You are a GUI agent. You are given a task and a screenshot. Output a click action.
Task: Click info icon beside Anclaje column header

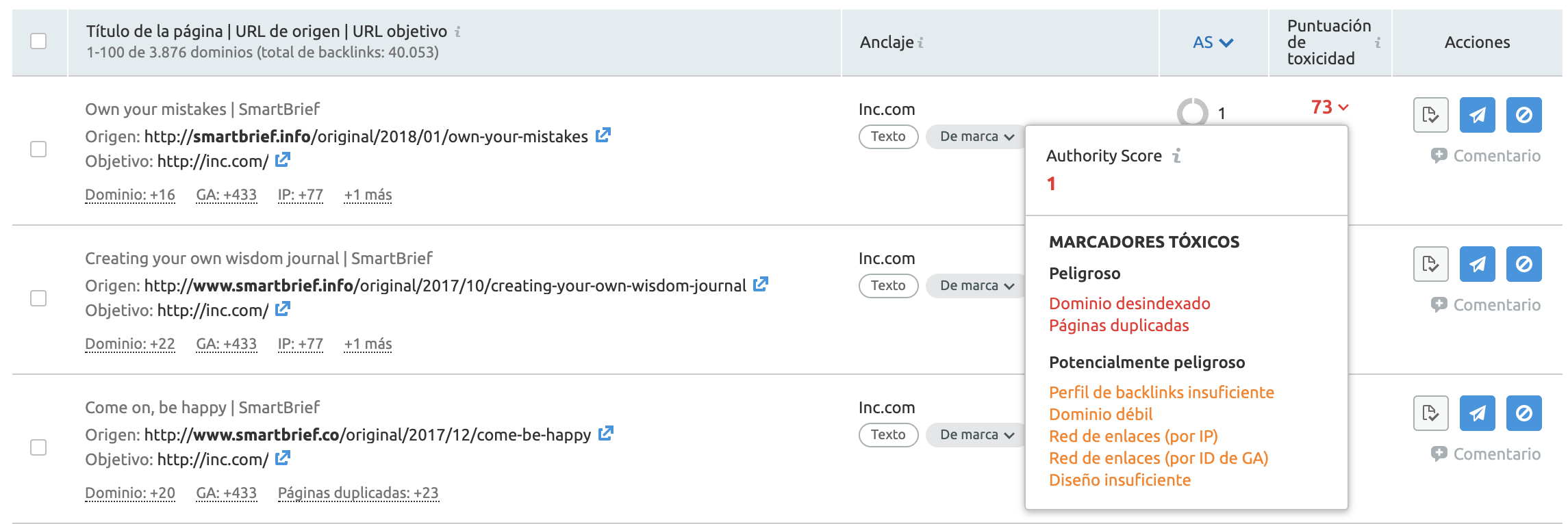(x=920, y=42)
